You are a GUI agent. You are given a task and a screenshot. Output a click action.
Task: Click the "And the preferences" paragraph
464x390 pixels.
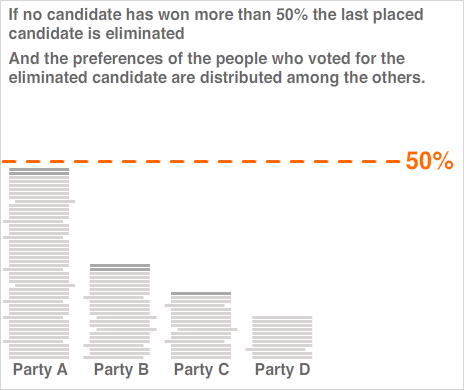(217, 68)
